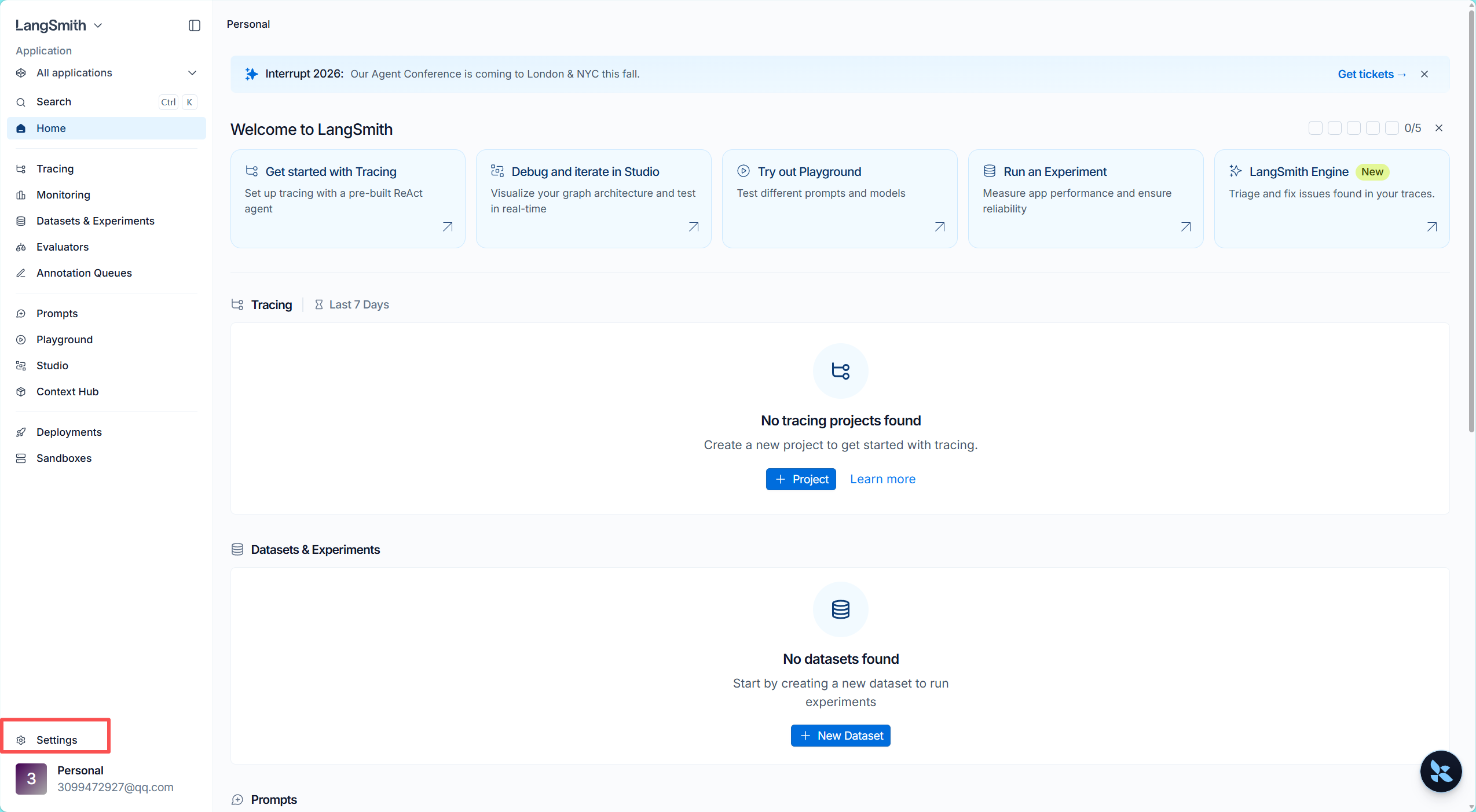The image size is (1476, 812).
Task: Click the third onboarding progress checkbox
Action: coord(1354,128)
